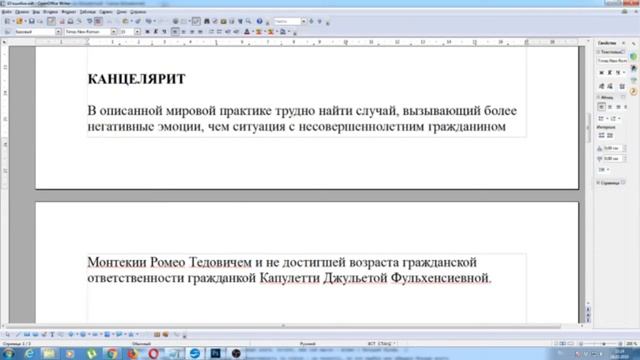Run the Spelling and Grammar check icon
The width and height of the screenshot is (640, 360).
(89, 21)
